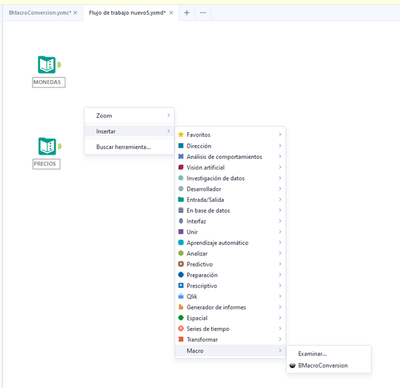The width and height of the screenshot is (400, 388).
Task: Click the Predictivo category icon
Action: tap(181, 264)
